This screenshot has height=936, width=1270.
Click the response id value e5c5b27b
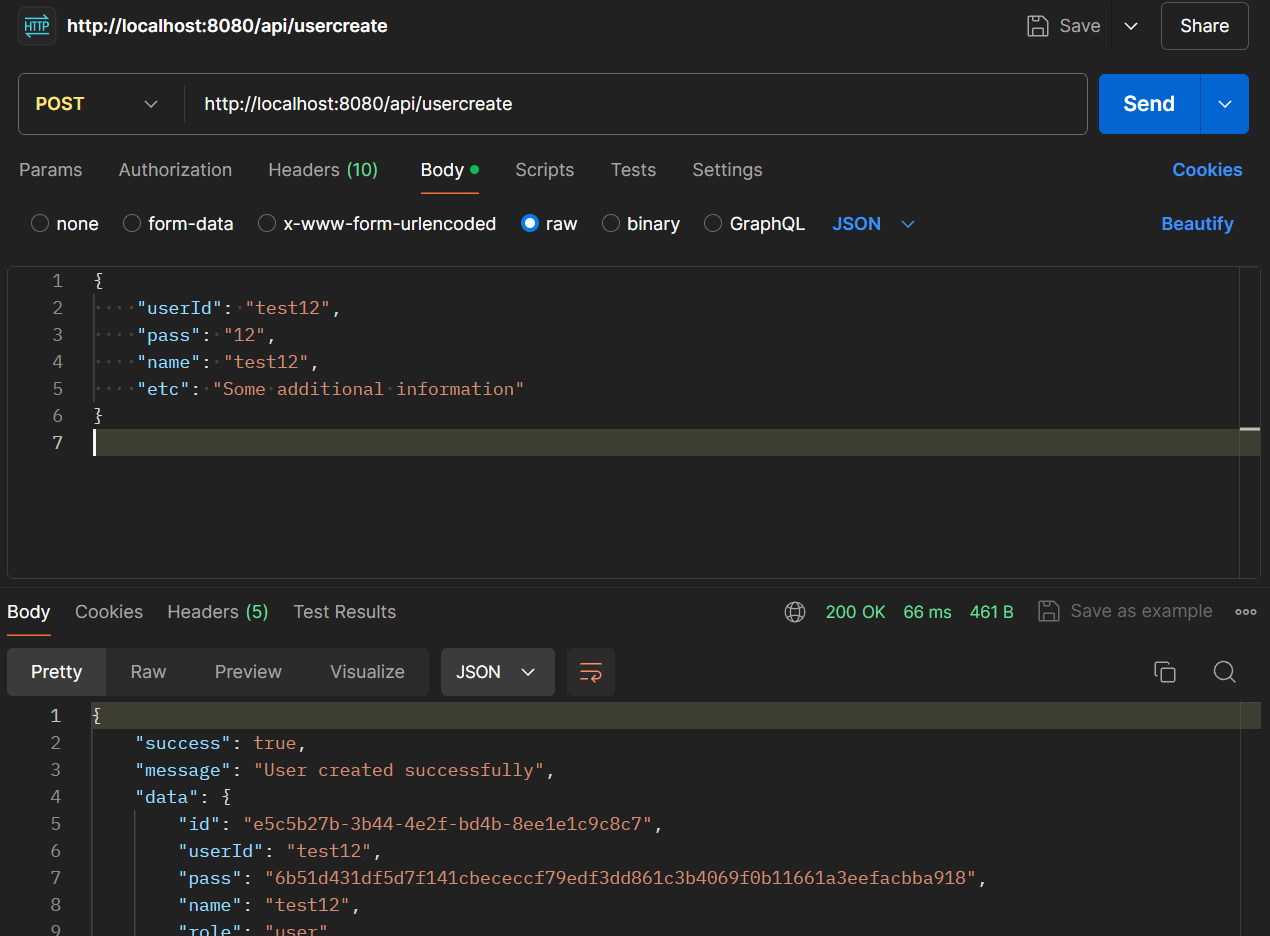click(x=448, y=824)
